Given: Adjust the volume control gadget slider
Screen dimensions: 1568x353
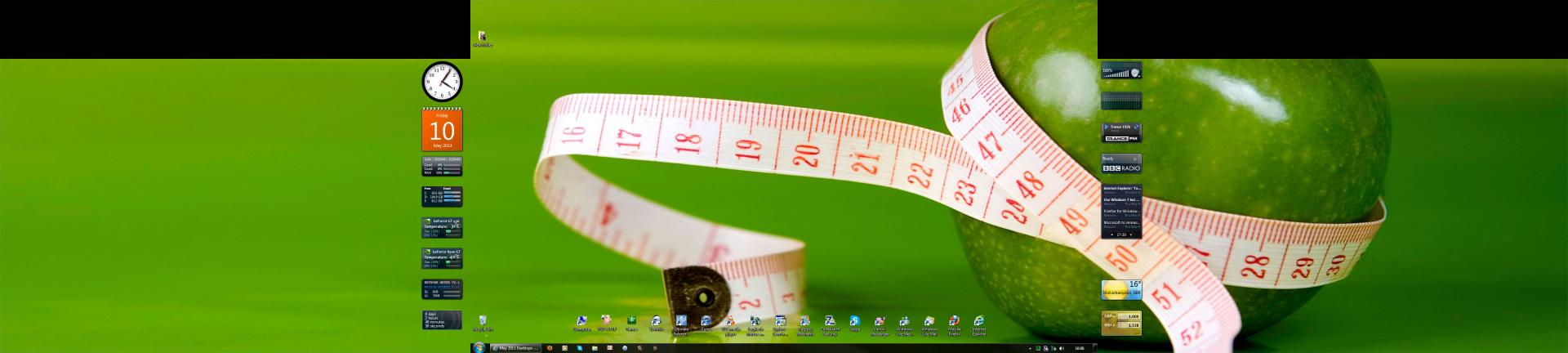Looking at the screenshot, I should [1120, 72].
